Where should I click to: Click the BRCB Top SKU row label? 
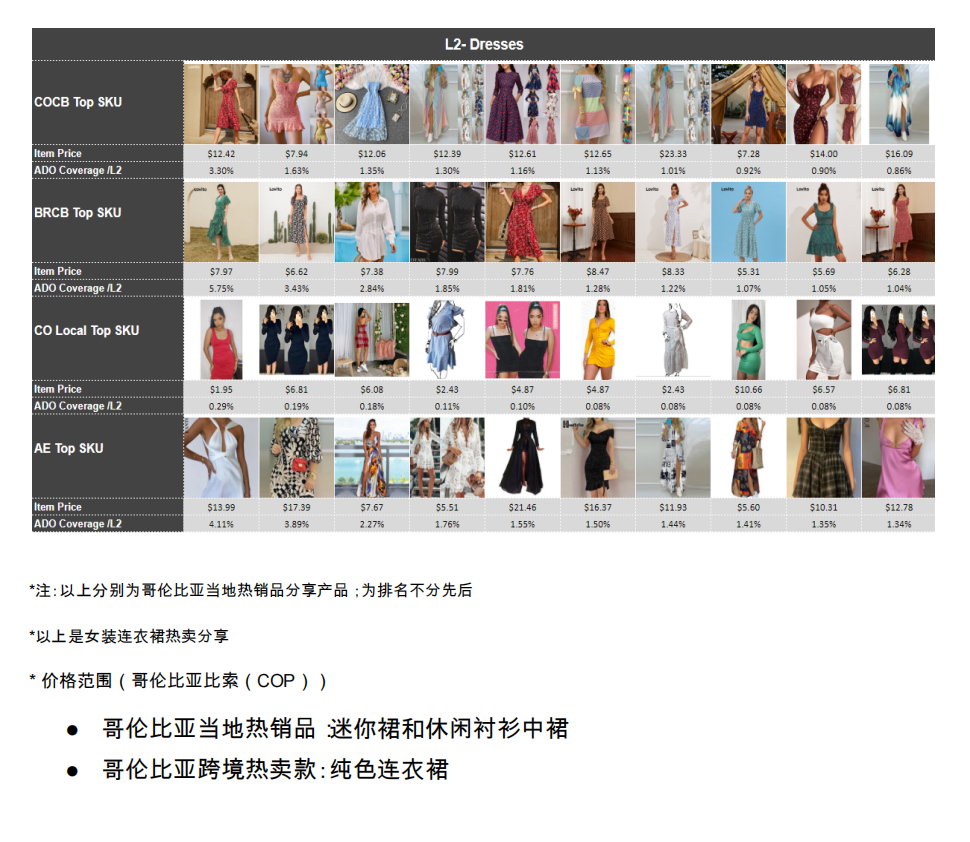click(x=77, y=212)
